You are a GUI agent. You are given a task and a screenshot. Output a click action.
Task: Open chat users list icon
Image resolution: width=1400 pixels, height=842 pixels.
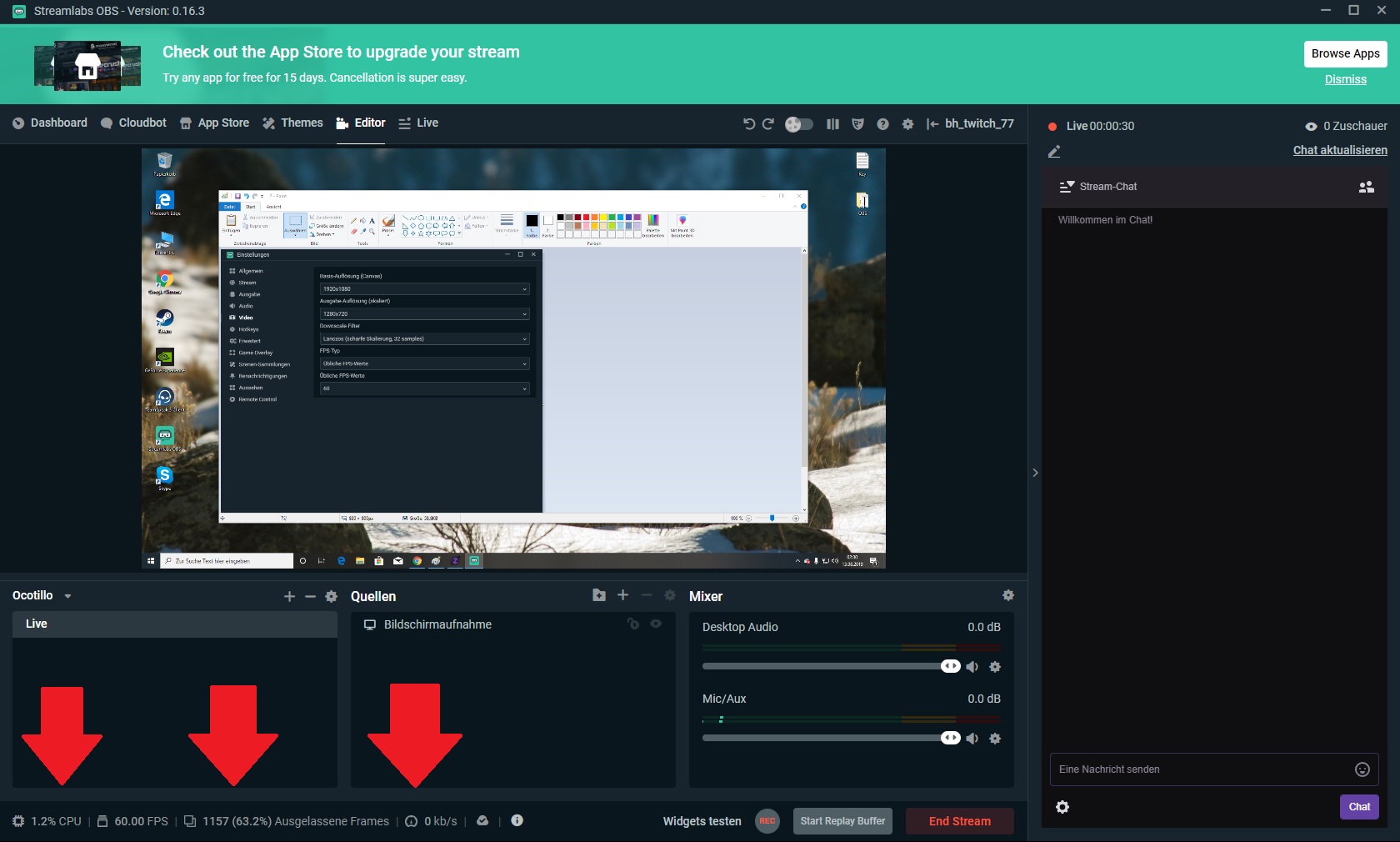[x=1367, y=187]
